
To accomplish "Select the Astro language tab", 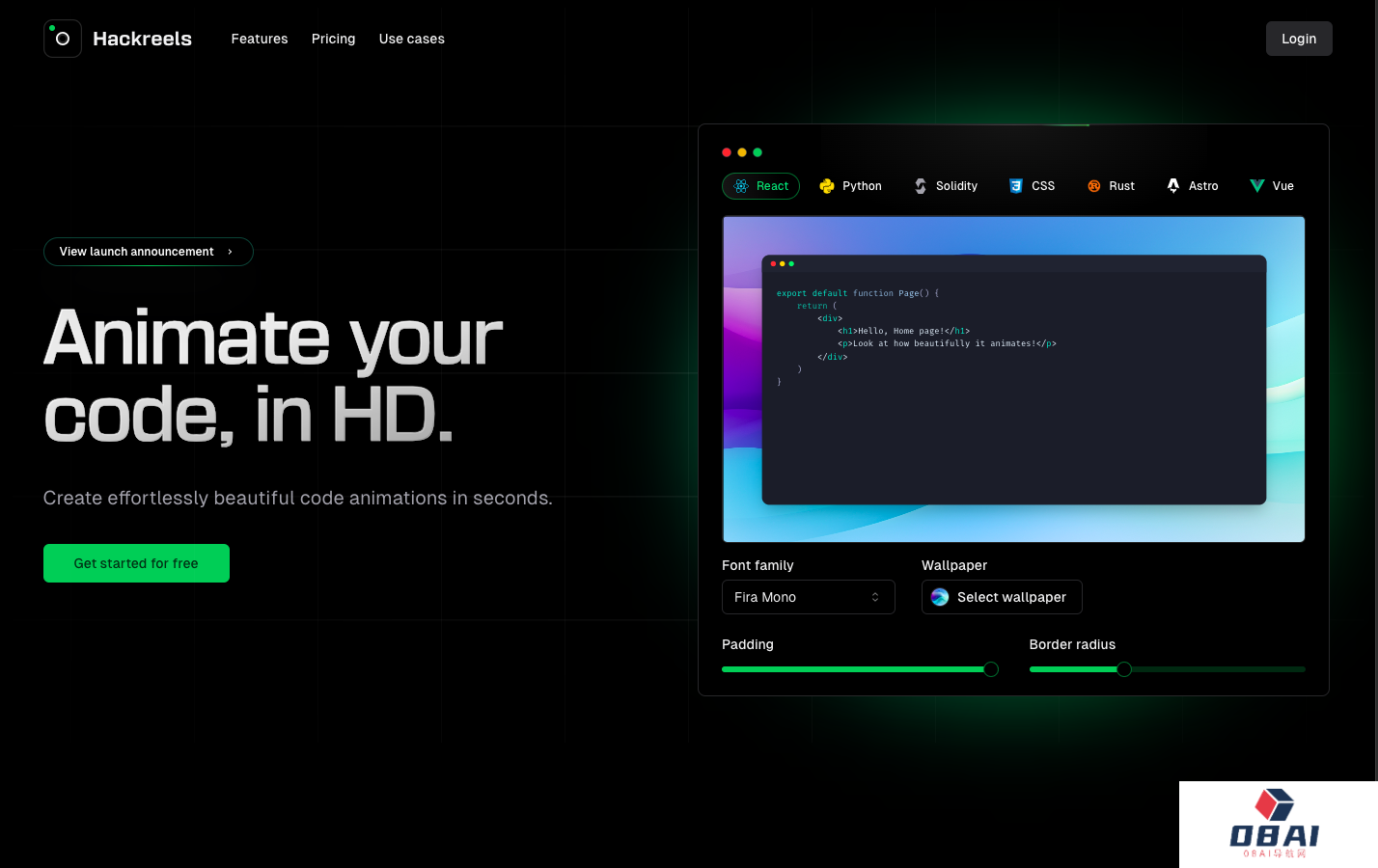I will (x=1192, y=186).
